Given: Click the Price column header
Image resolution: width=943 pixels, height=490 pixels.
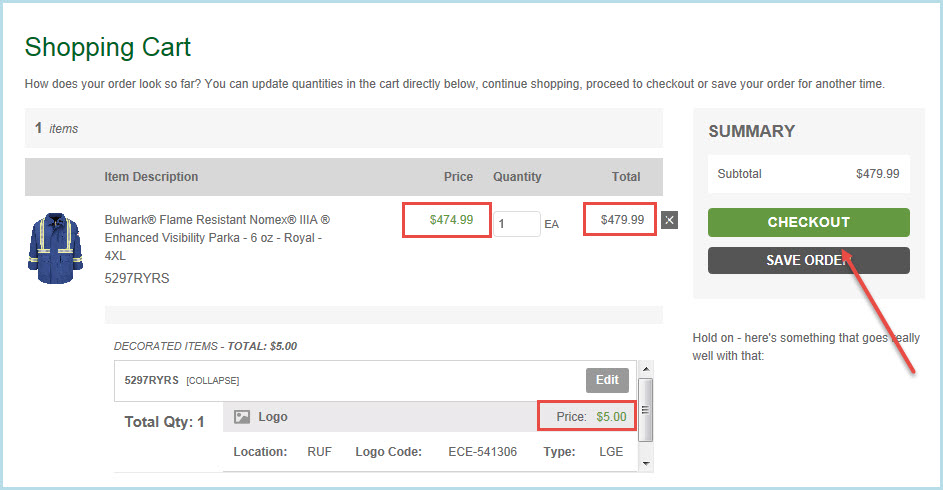Looking at the screenshot, I should pyautogui.click(x=458, y=177).
